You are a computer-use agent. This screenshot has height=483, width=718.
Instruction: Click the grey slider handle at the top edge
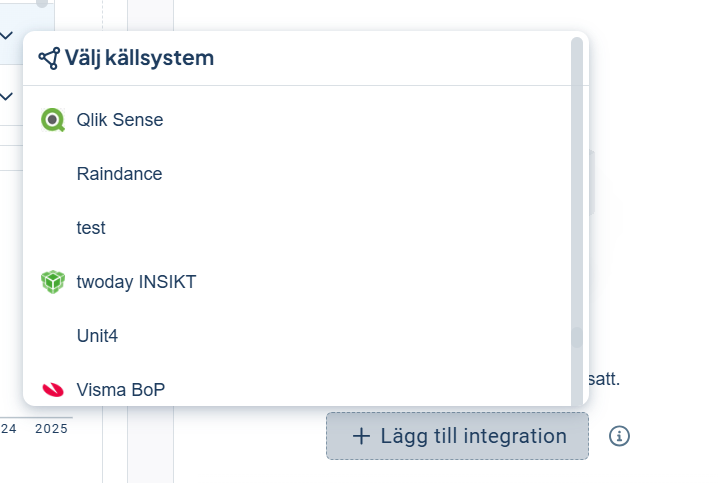[41, 3]
